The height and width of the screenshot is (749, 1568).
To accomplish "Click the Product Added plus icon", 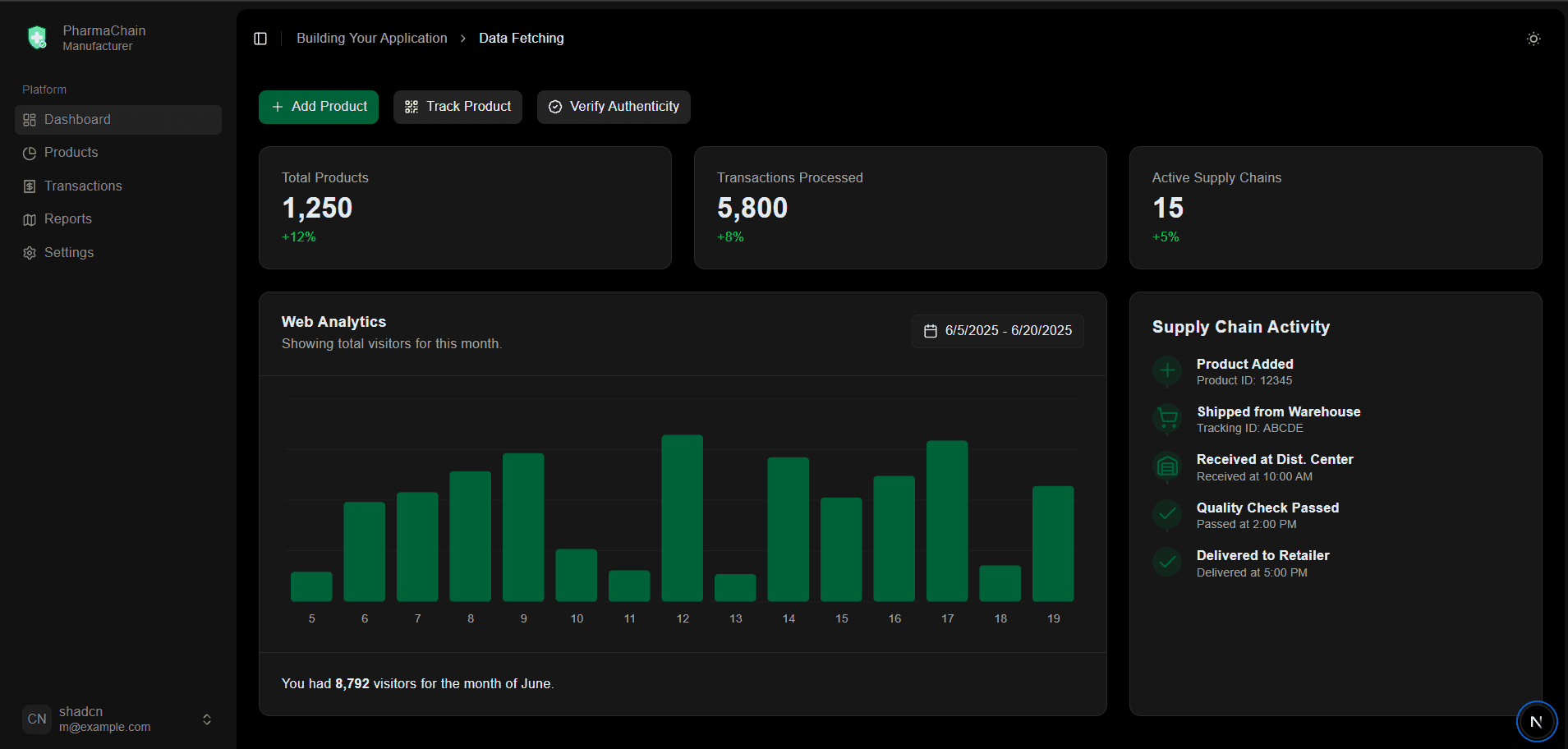I will [x=1166, y=371].
